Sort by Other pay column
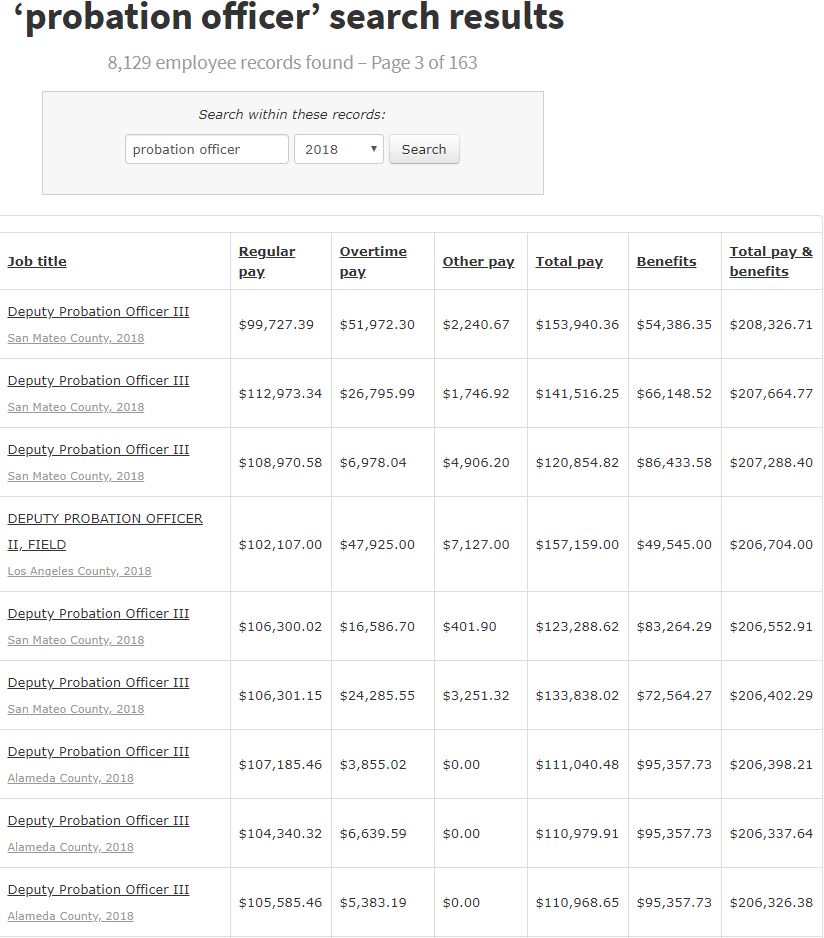Viewport: 824px width, 938px height. (478, 261)
